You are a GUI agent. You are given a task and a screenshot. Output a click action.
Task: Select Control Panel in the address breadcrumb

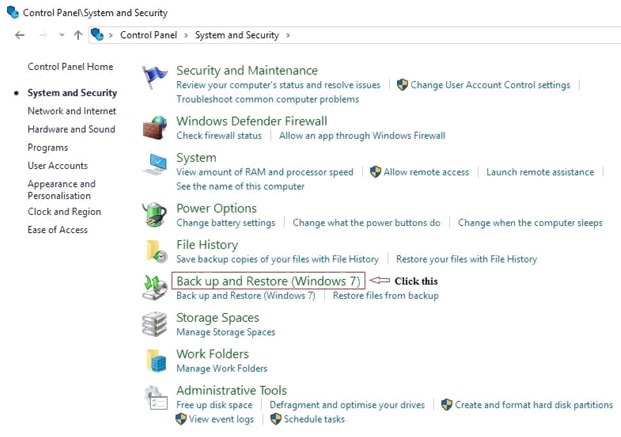(149, 35)
